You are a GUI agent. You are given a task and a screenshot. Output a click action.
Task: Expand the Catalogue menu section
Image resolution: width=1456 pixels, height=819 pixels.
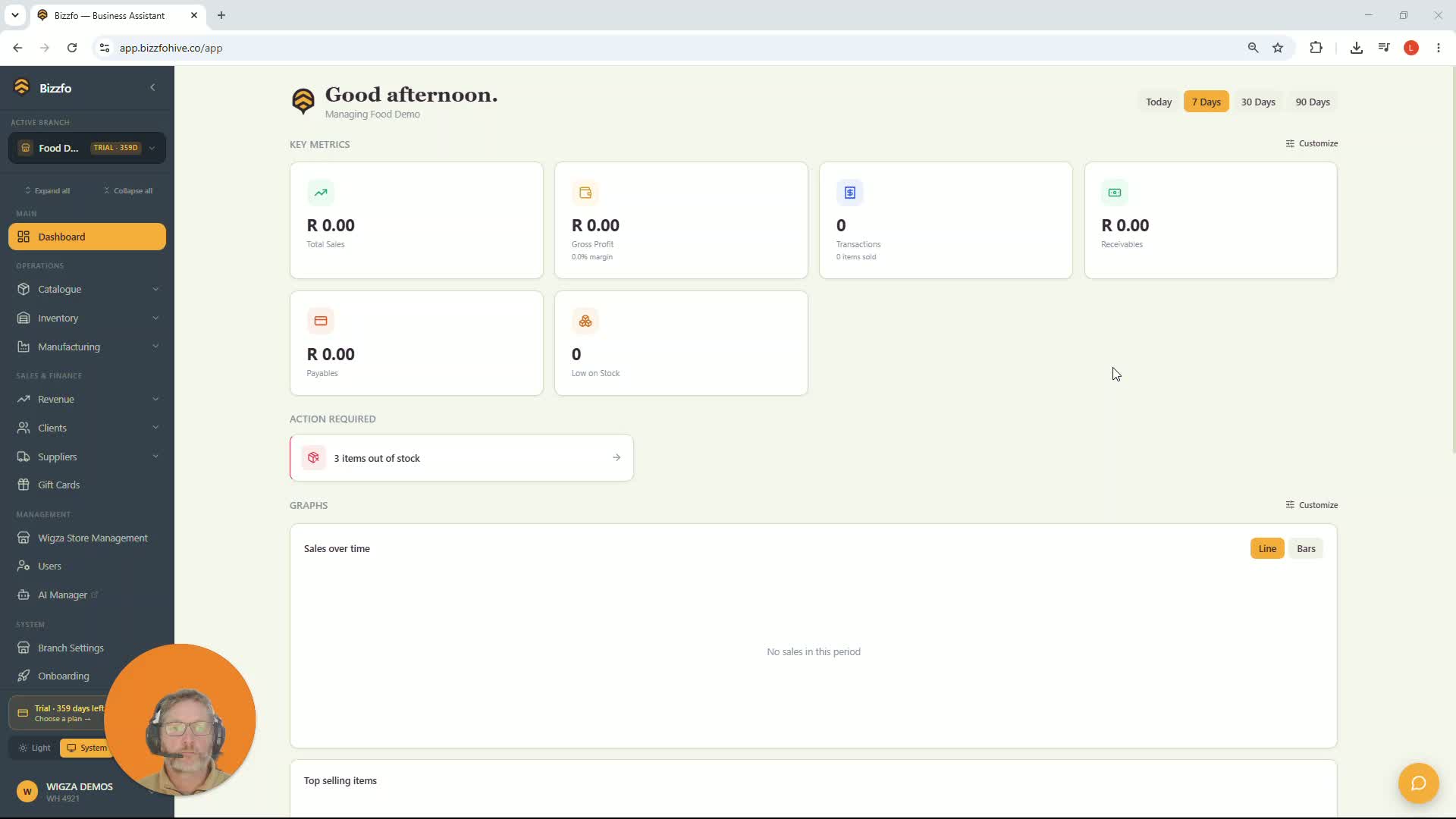tap(87, 289)
